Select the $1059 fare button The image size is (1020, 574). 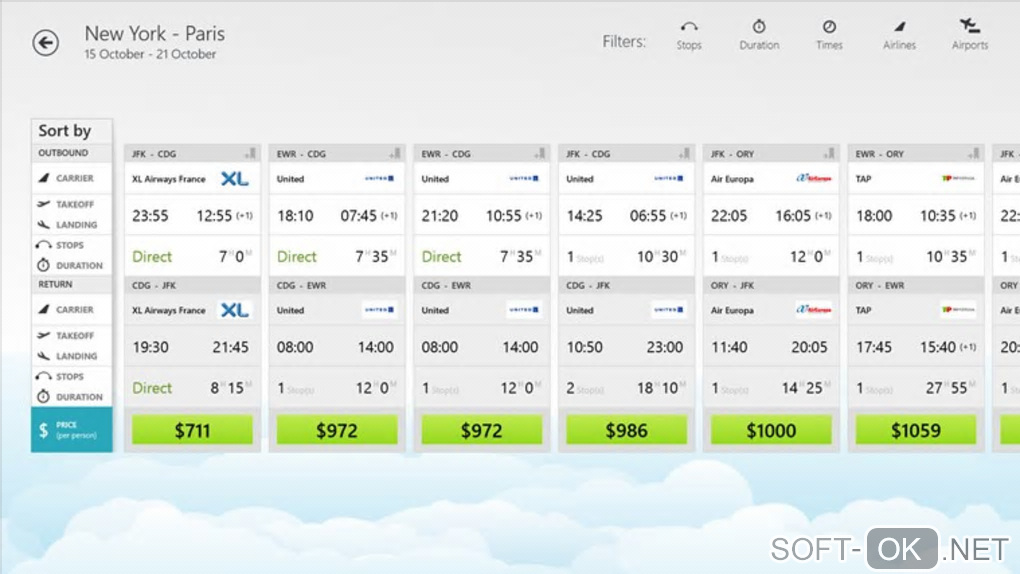916,430
